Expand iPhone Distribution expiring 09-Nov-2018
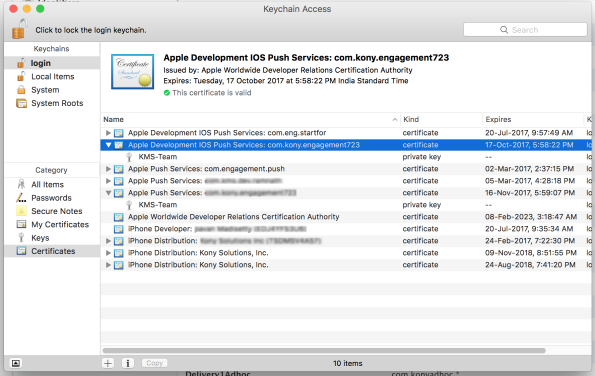595x376 pixels. [x=108, y=253]
